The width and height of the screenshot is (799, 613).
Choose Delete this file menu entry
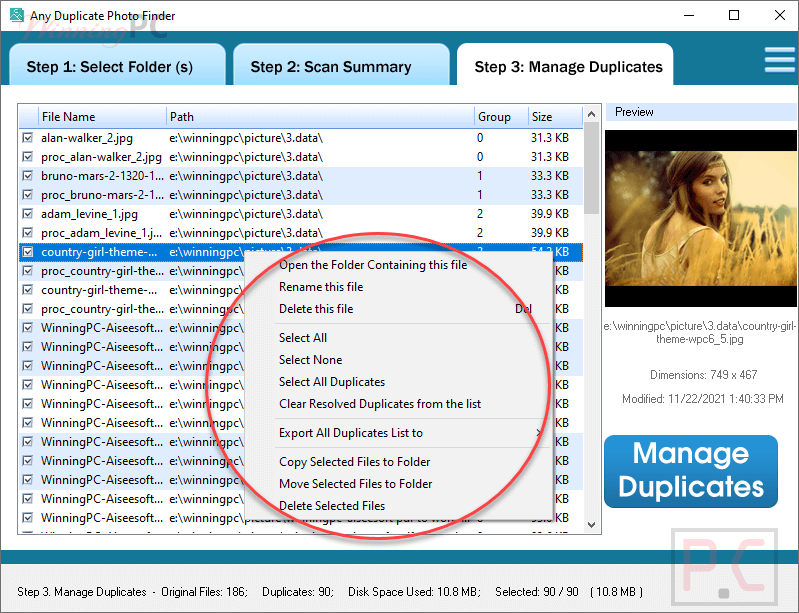398,309
